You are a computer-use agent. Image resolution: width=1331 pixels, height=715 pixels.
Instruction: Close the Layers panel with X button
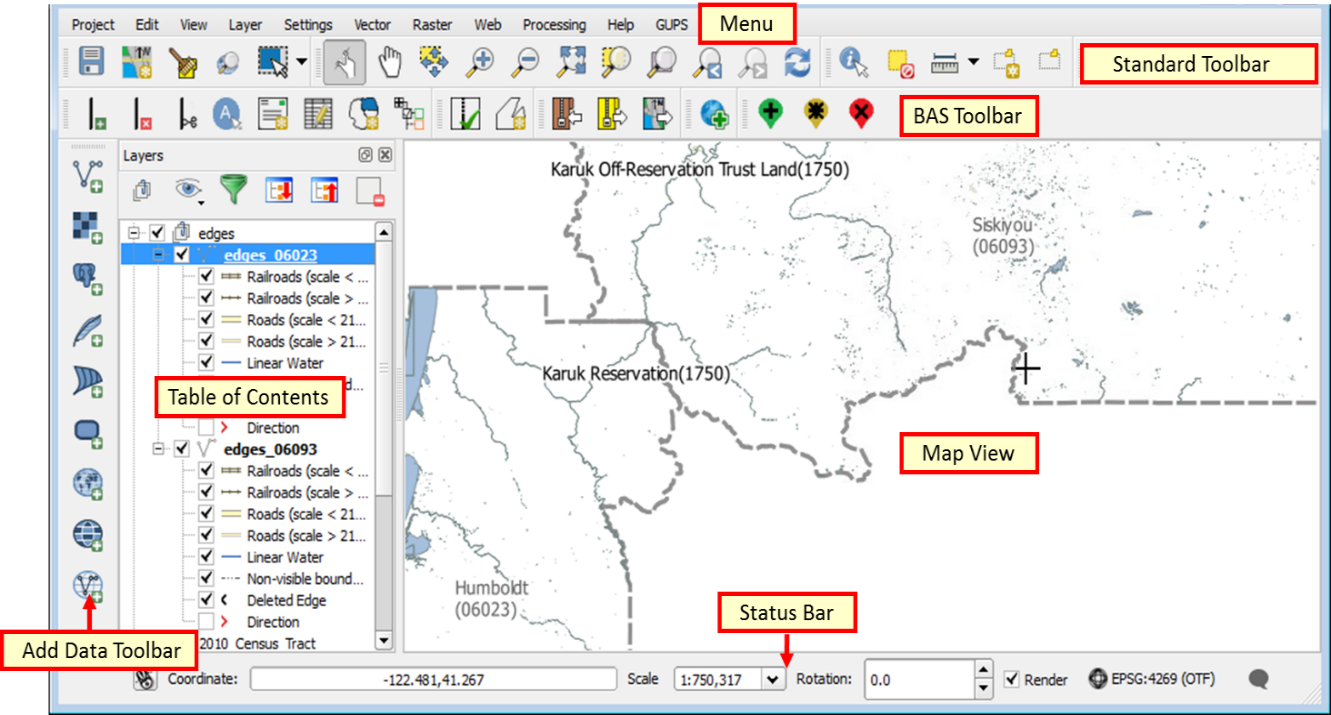(x=385, y=156)
